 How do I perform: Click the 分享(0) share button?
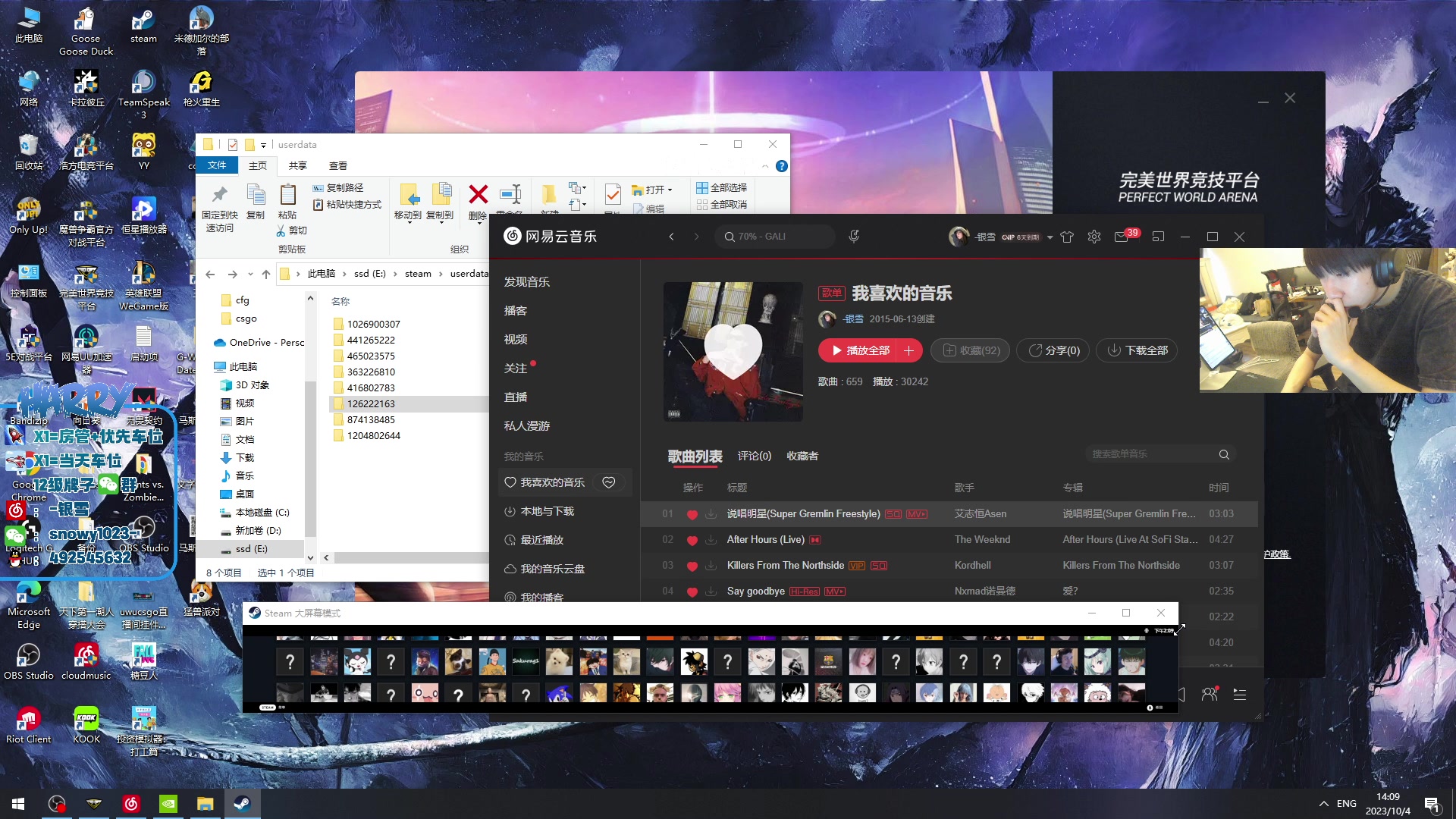click(x=1053, y=350)
